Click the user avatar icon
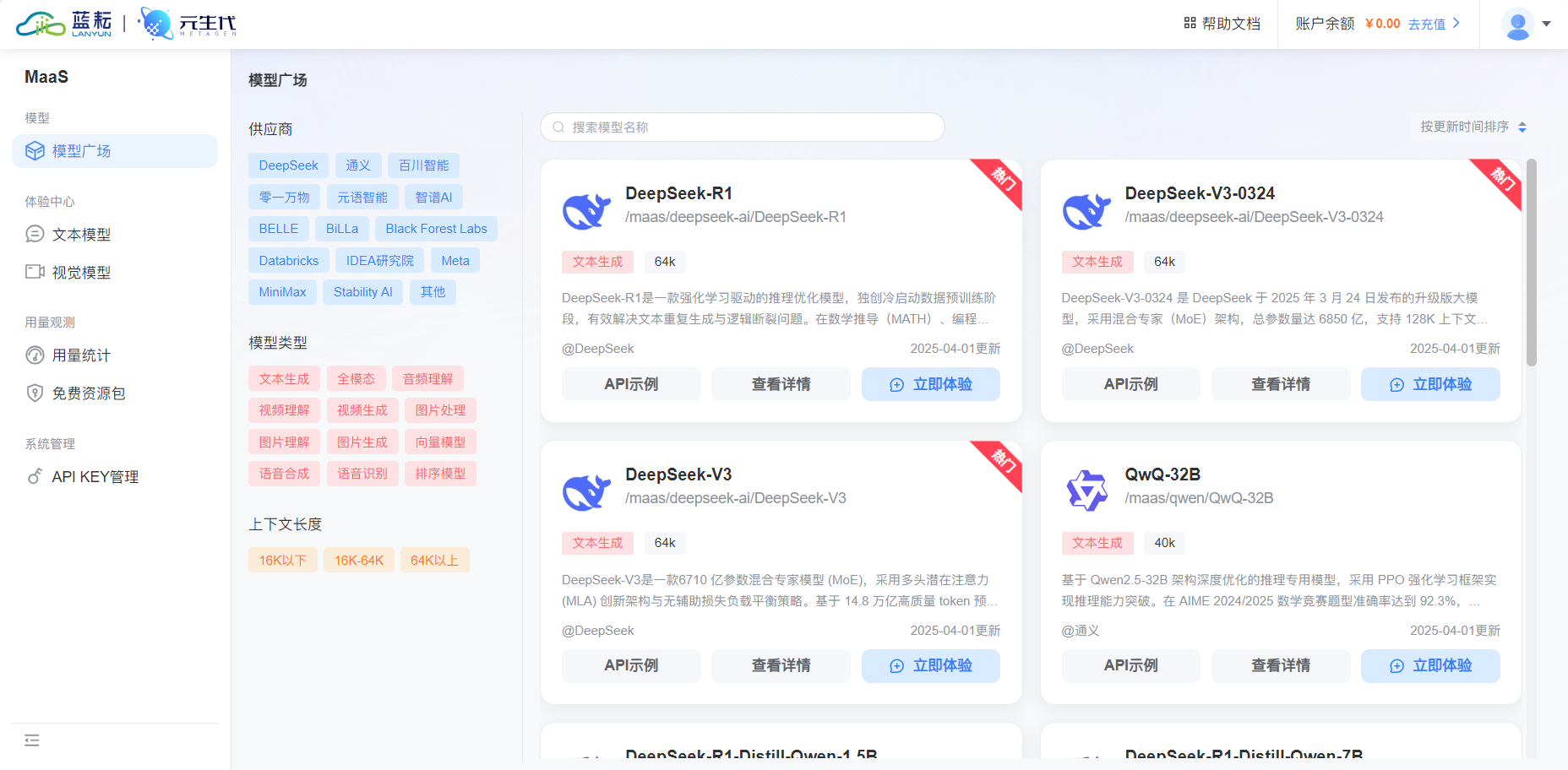 coord(1518,24)
